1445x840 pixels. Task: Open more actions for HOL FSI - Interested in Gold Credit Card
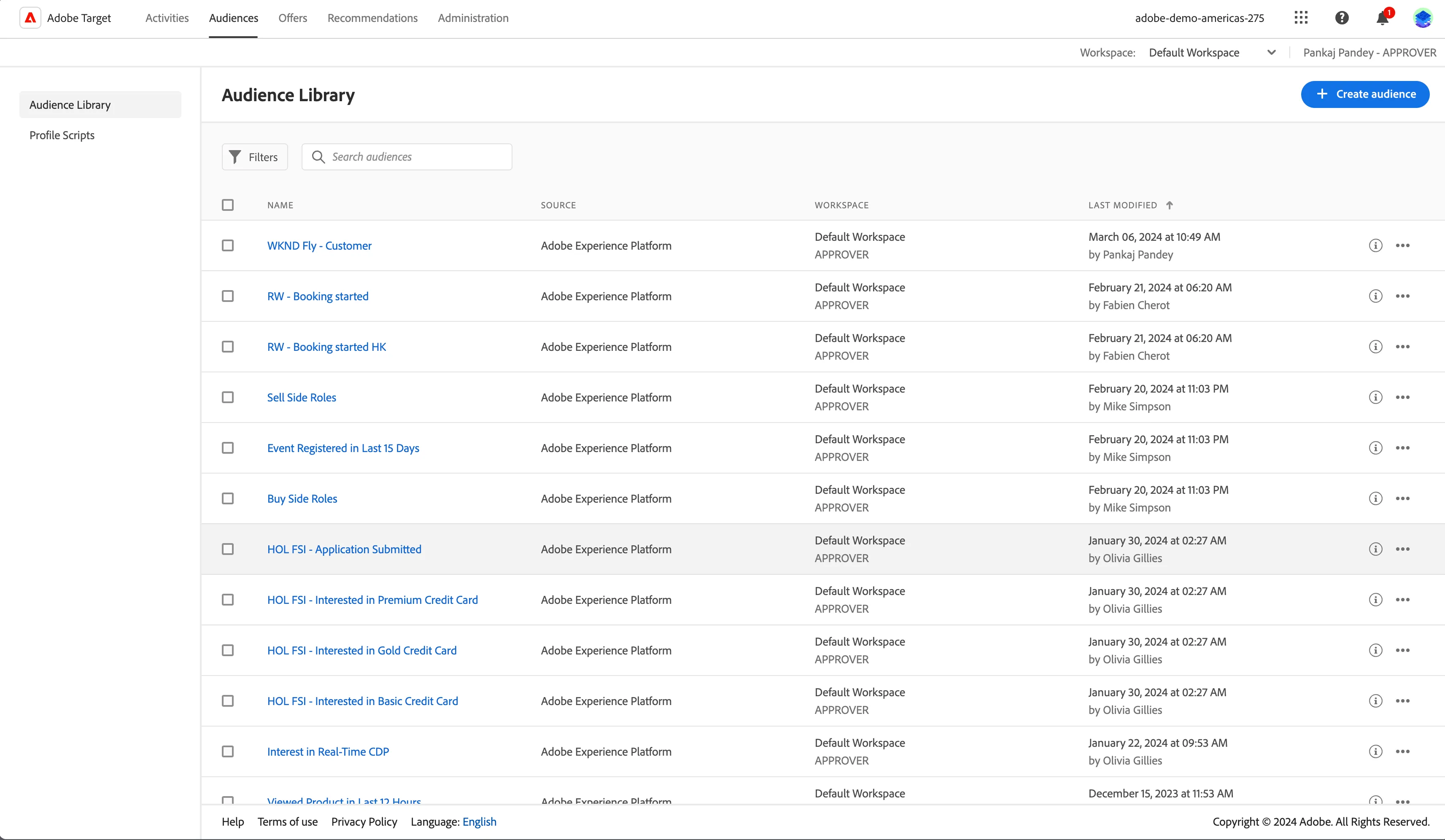tap(1402, 650)
